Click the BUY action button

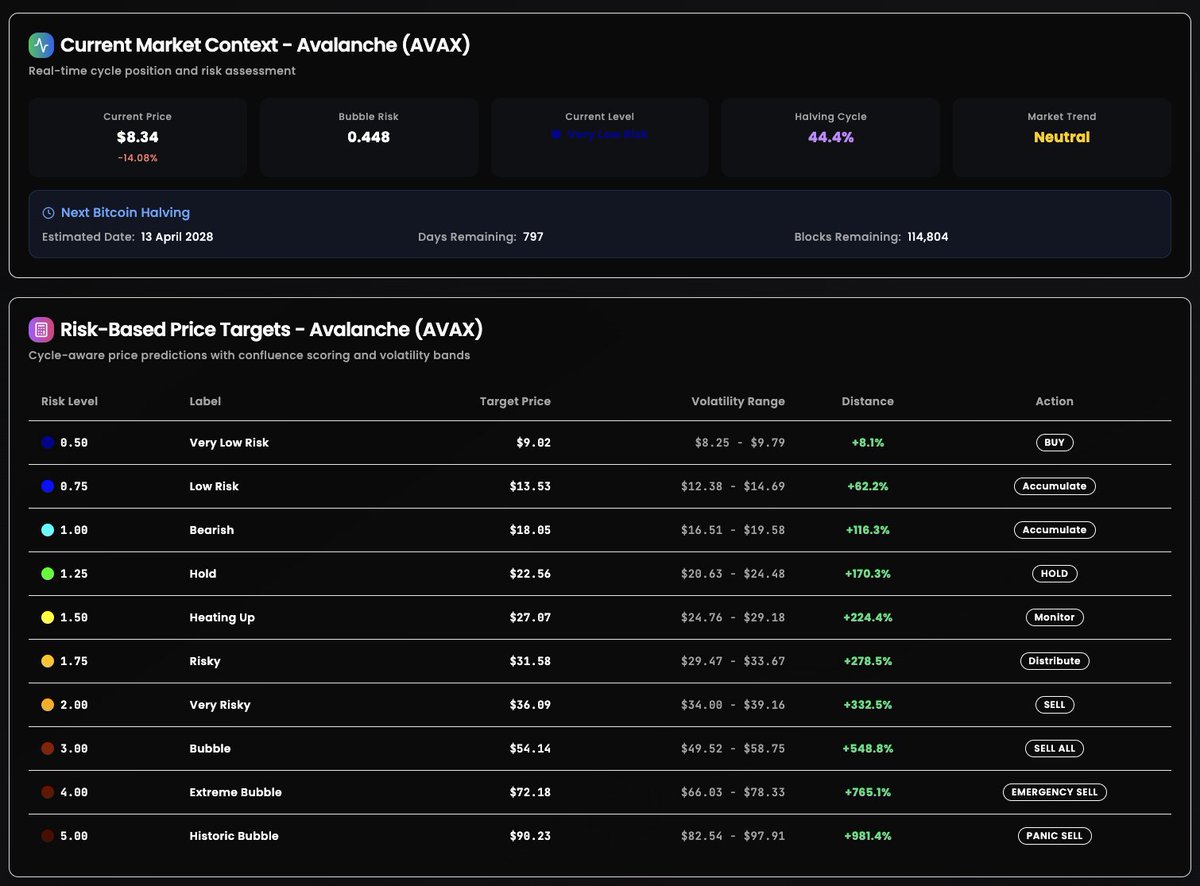click(x=1054, y=442)
